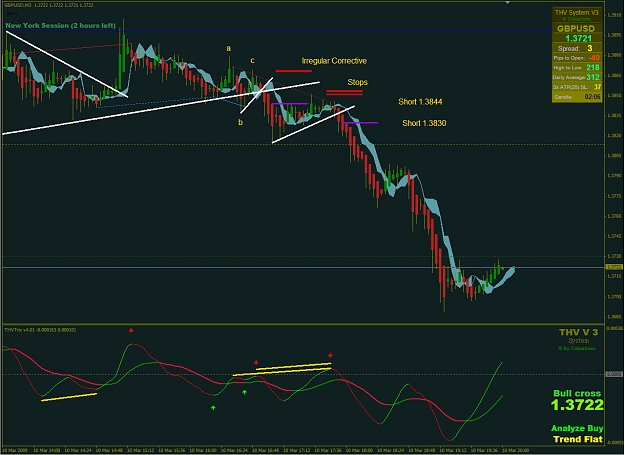The width and height of the screenshot is (625, 455).
Task: Click the right green up arrow in THVTrix
Action: [244, 392]
